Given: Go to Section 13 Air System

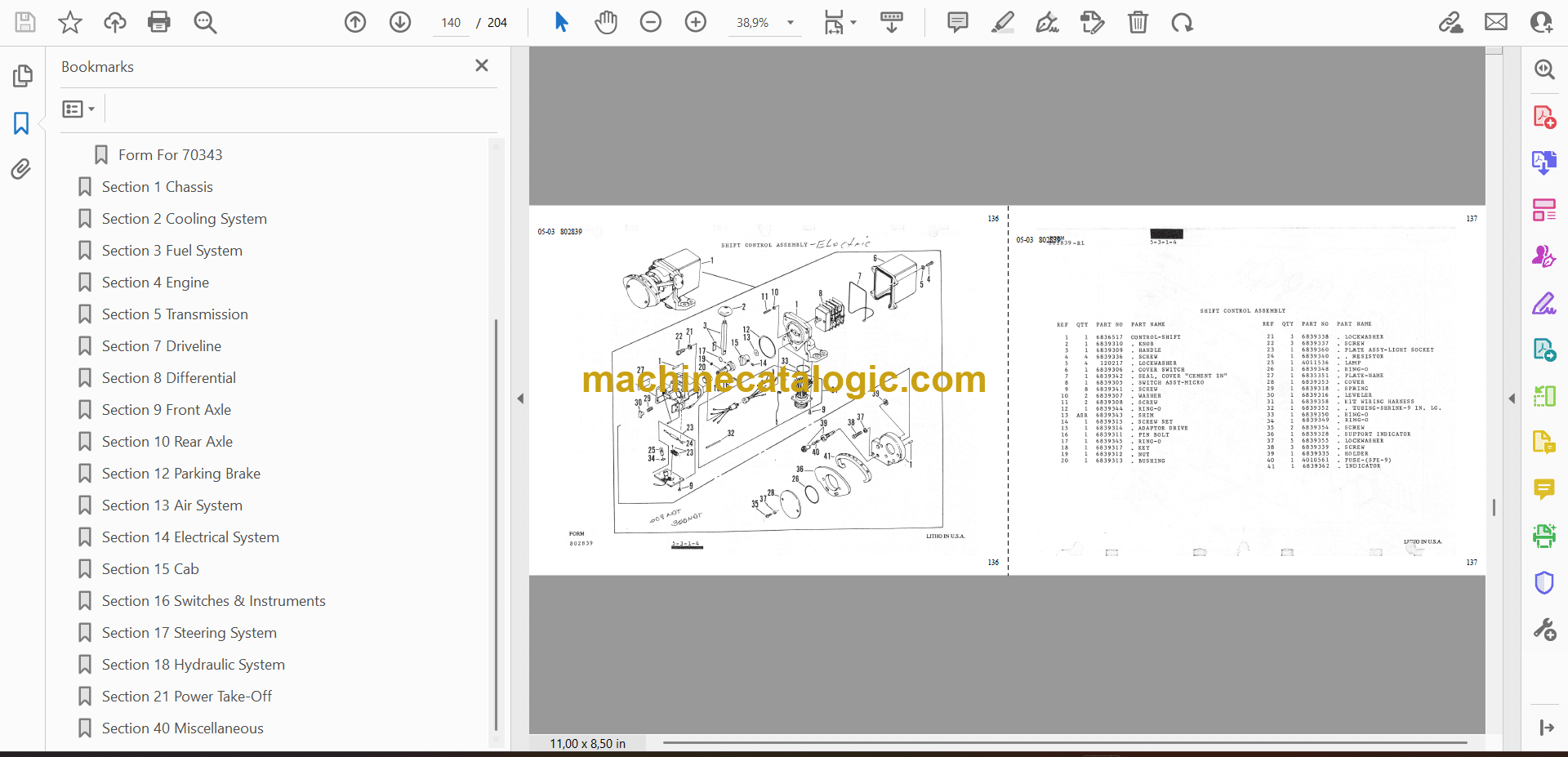Looking at the screenshot, I should [171, 505].
